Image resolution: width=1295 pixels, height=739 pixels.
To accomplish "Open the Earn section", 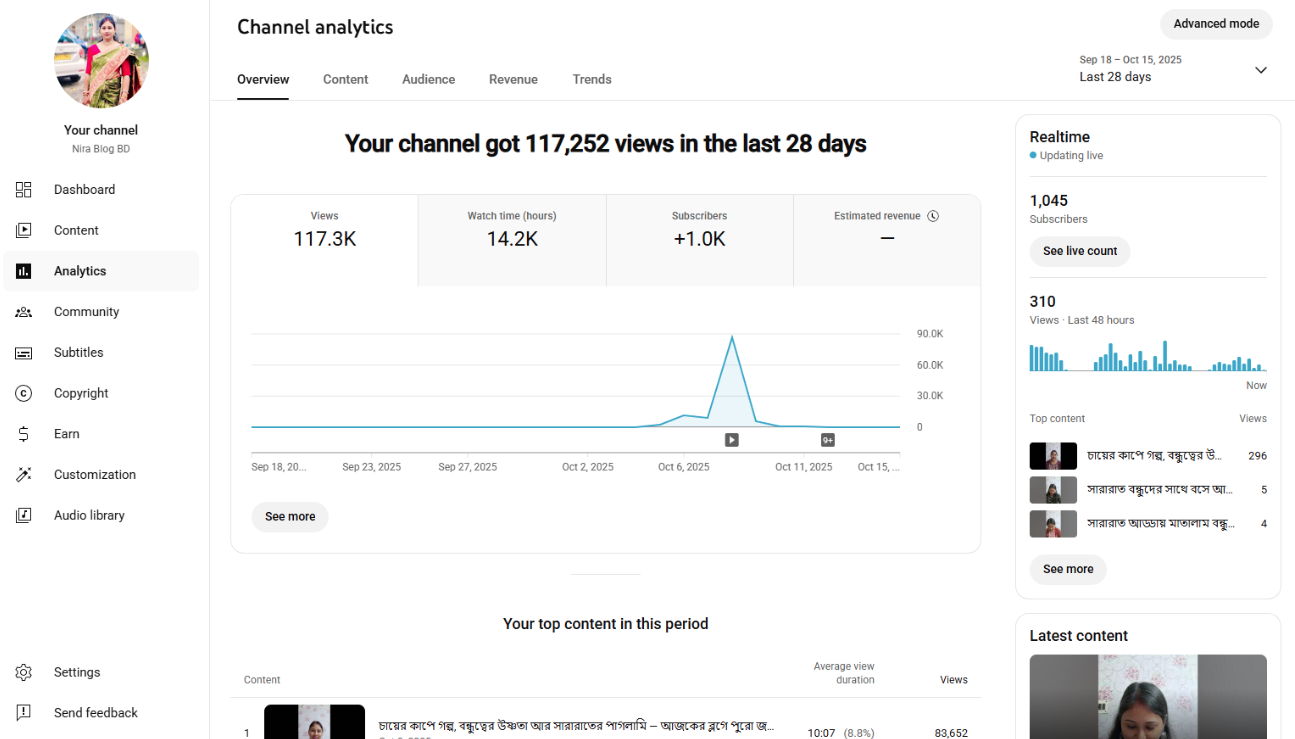I will click(66, 433).
